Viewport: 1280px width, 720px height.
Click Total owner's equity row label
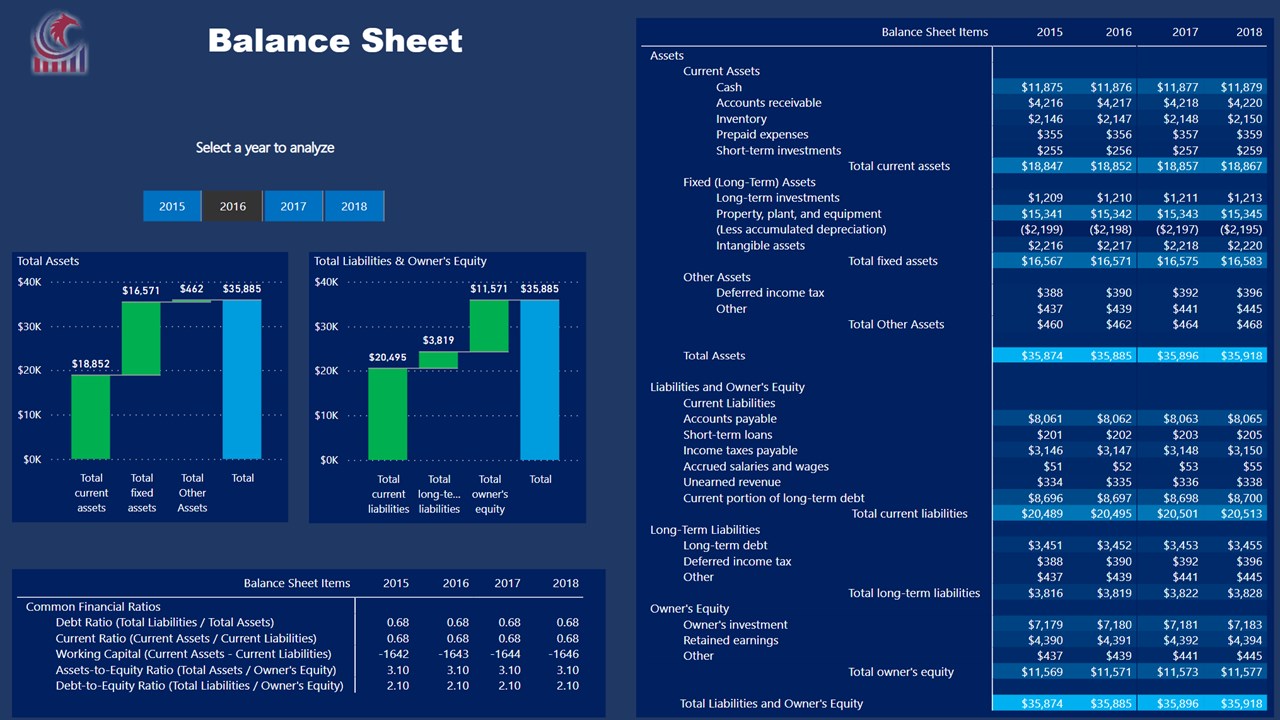(x=901, y=672)
